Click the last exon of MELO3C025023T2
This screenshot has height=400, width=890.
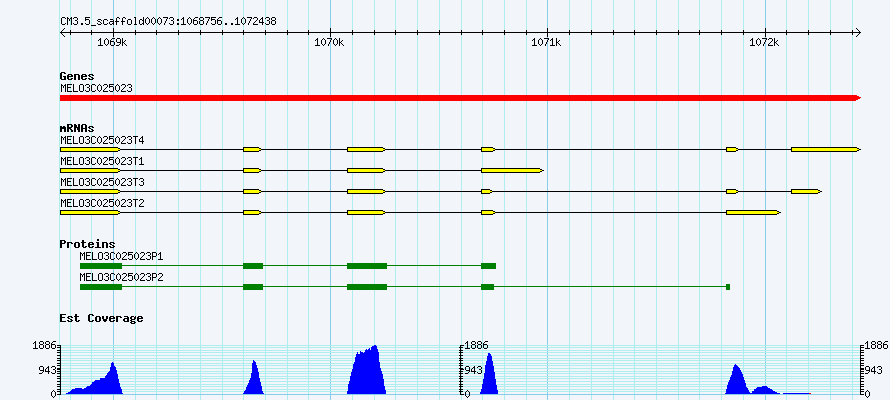753,212
